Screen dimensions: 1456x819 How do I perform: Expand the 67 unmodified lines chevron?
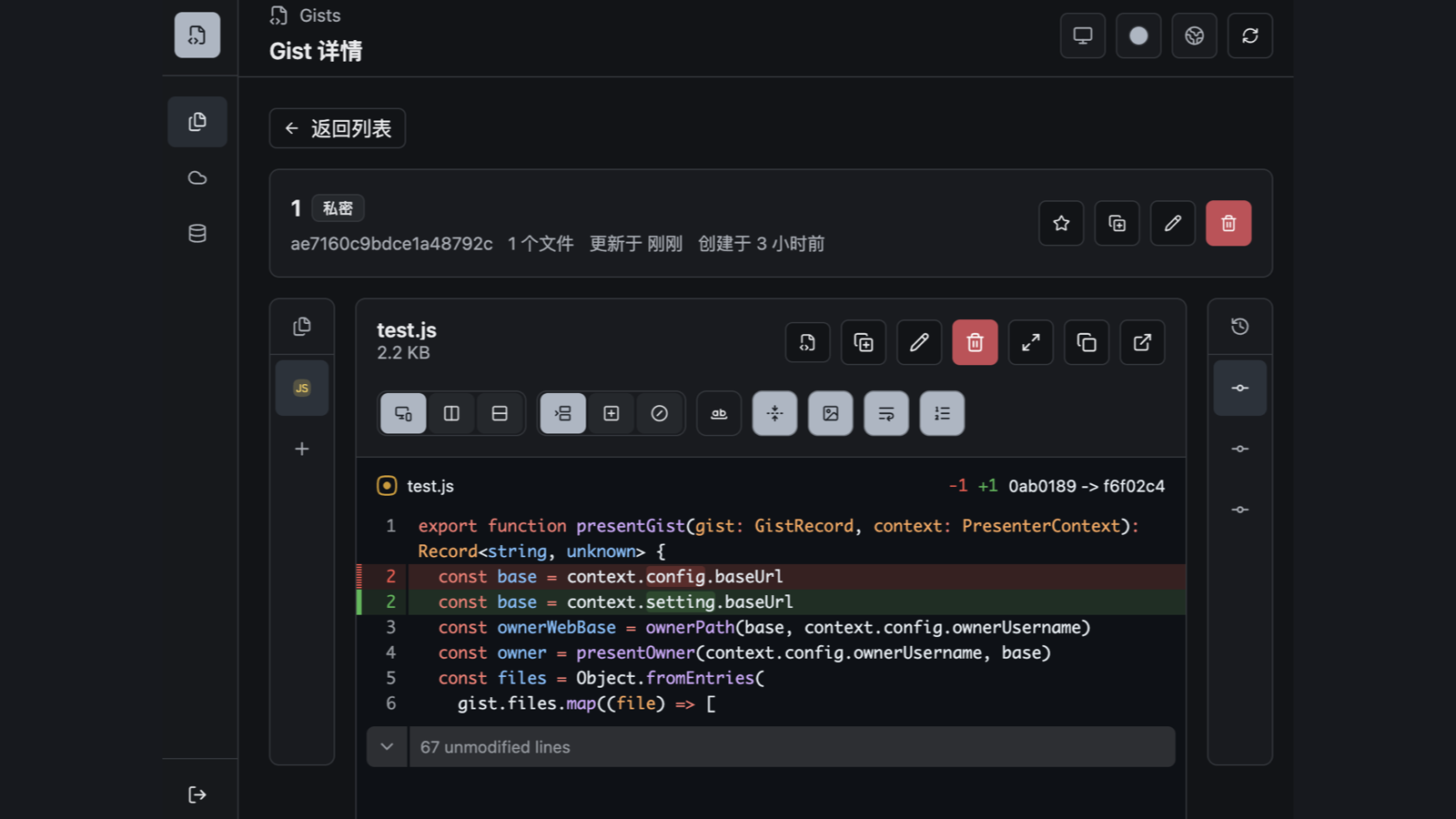tap(388, 746)
